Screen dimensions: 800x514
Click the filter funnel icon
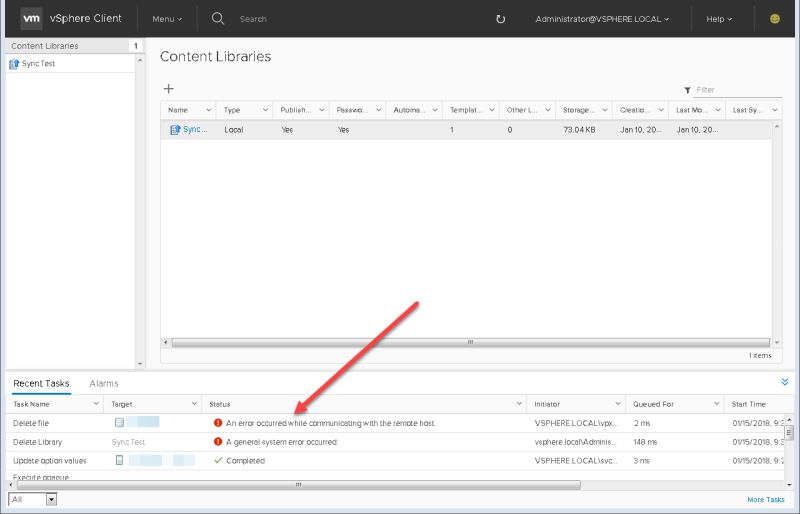(687, 90)
